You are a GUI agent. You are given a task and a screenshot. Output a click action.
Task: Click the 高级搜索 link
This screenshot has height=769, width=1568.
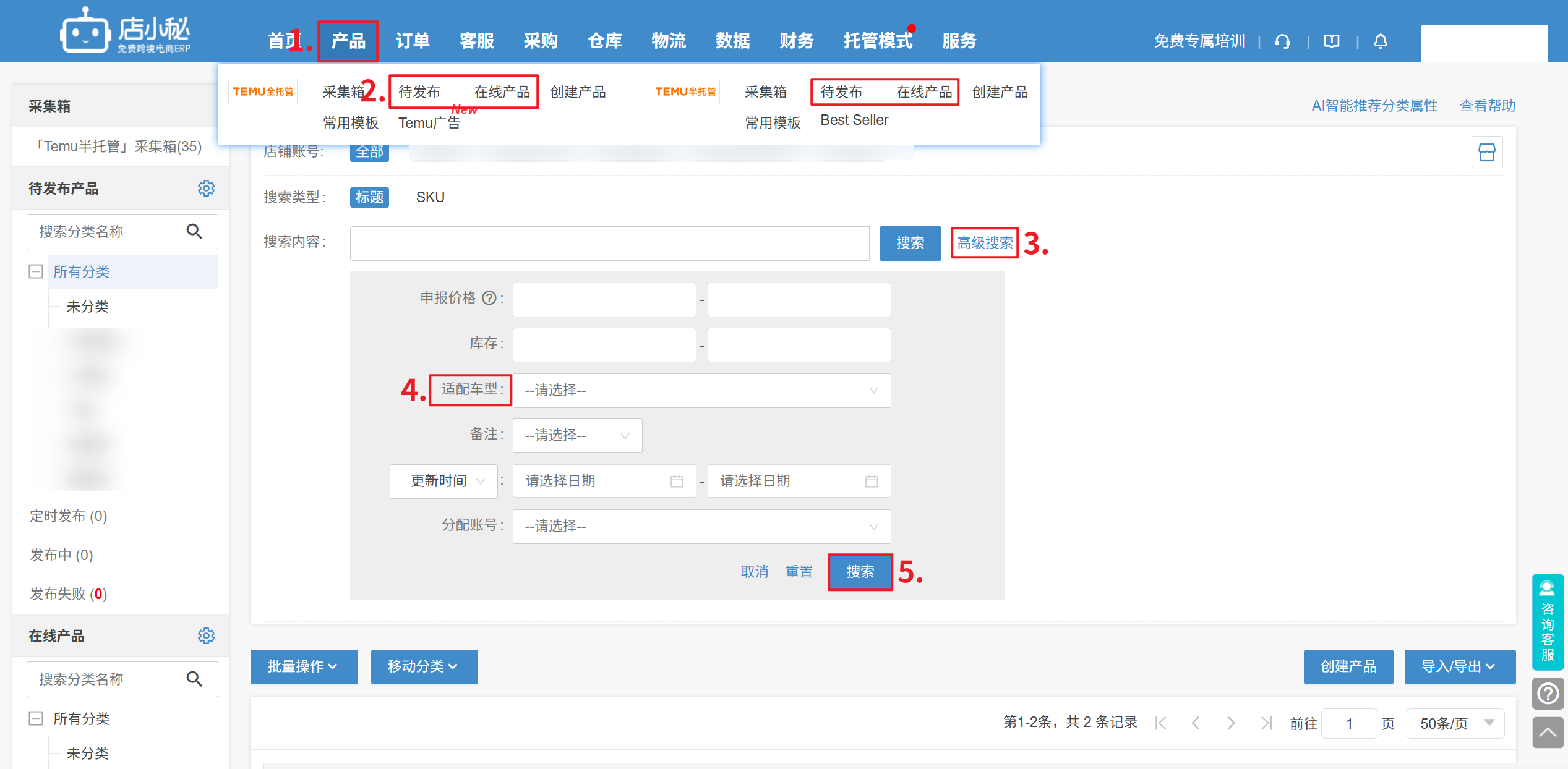coord(985,243)
